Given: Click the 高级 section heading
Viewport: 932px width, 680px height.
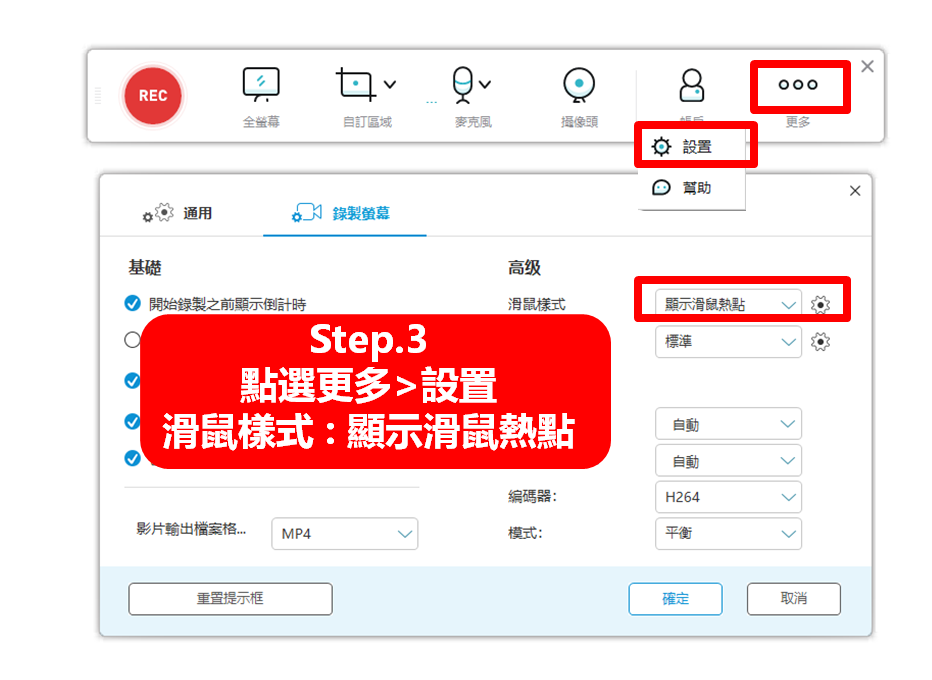Looking at the screenshot, I should (524, 267).
